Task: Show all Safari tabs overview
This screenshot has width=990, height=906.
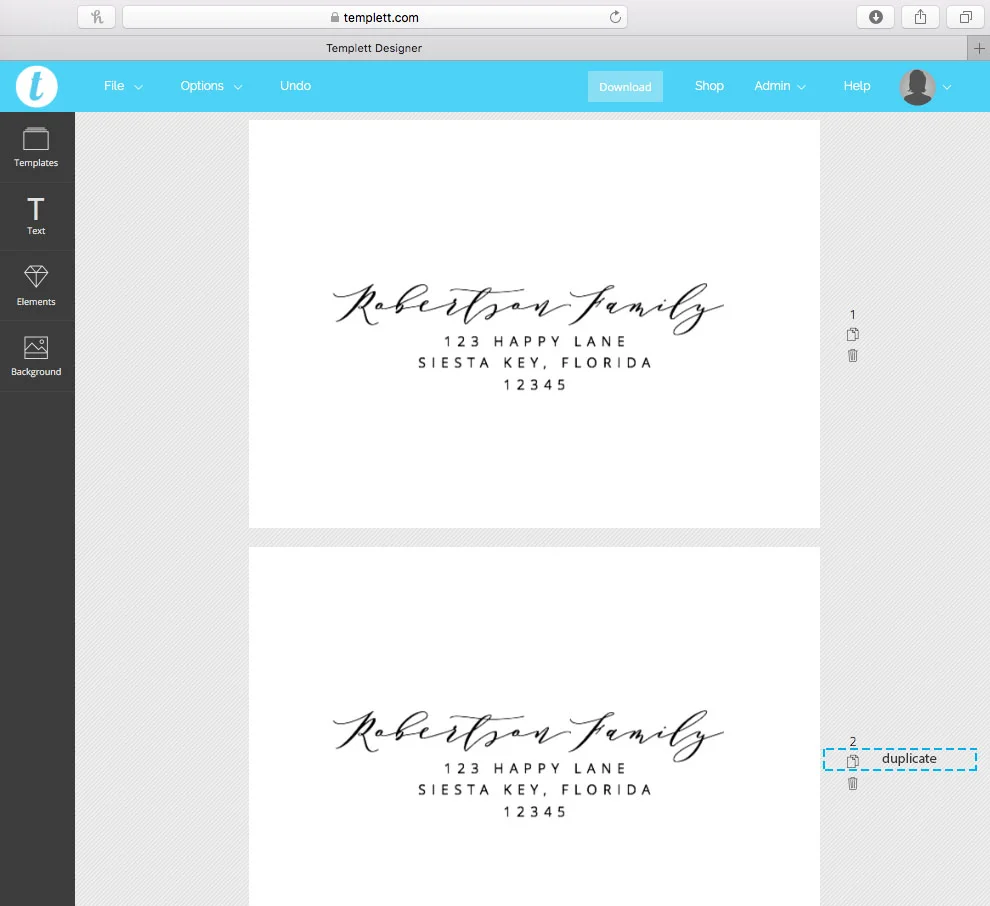Action: pyautogui.click(x=965, y=17)
